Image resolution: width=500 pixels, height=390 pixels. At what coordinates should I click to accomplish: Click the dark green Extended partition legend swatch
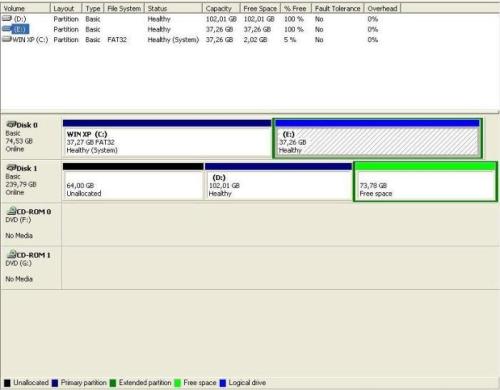pos(113,383)
